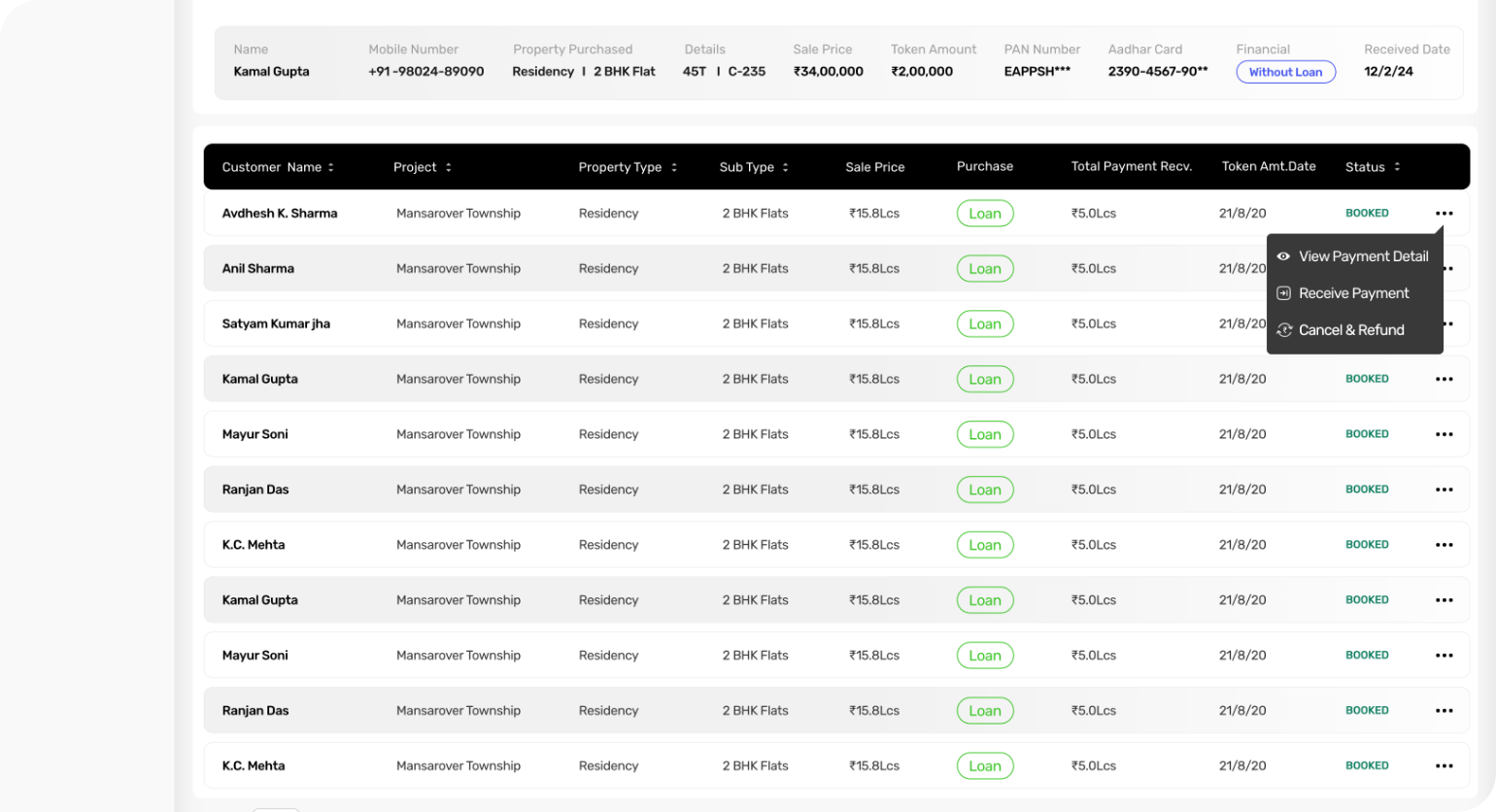1496x812 pixels.
Task: Click the Loan badge in Avdhesh K. Sharma row
Action: point(985,214)
